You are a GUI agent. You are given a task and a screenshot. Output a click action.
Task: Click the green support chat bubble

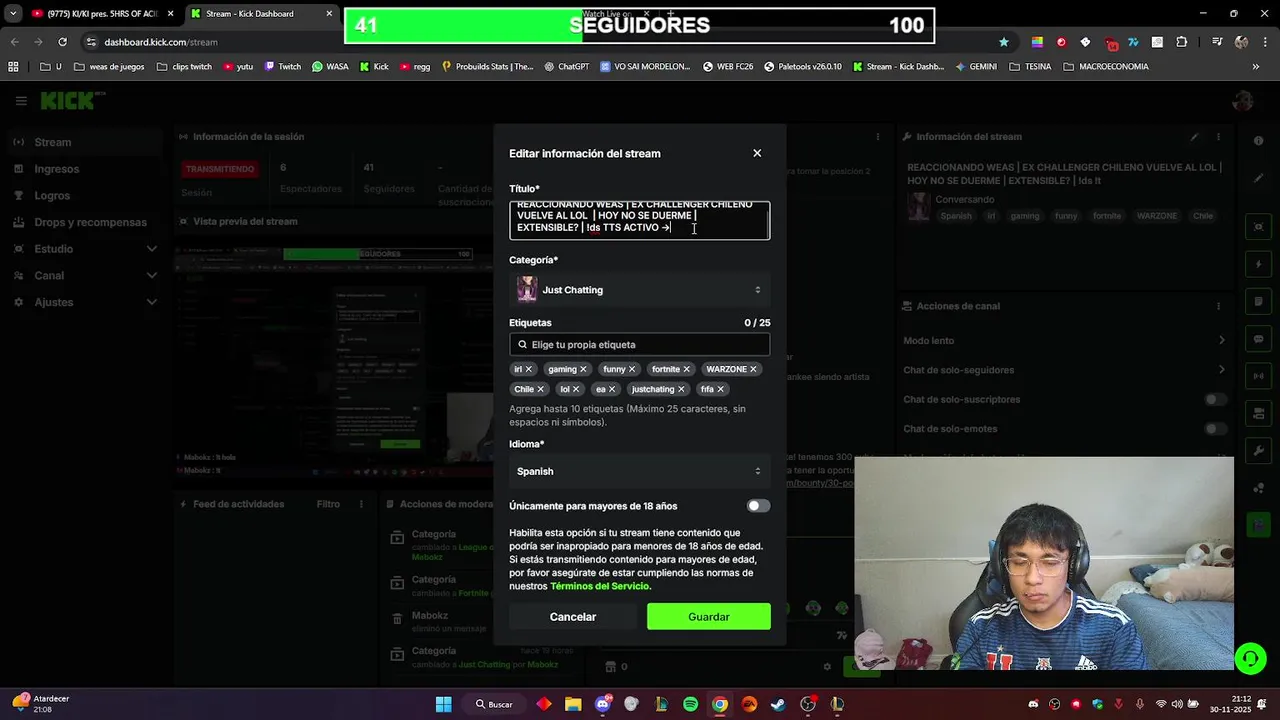(x=1250, y=658)
